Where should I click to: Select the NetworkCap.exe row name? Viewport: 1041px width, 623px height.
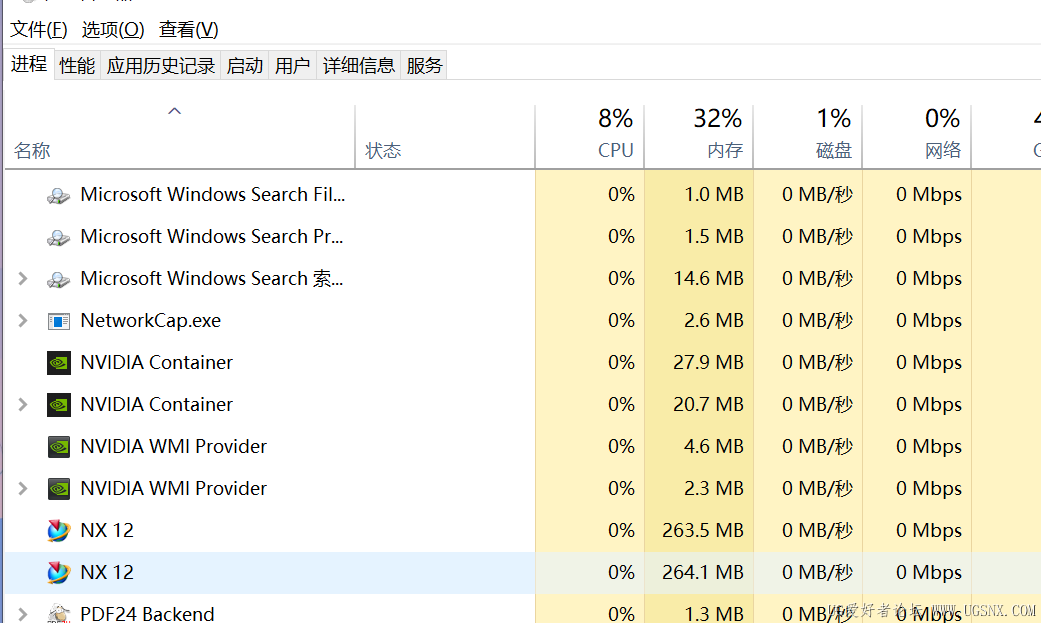point(151,321)
